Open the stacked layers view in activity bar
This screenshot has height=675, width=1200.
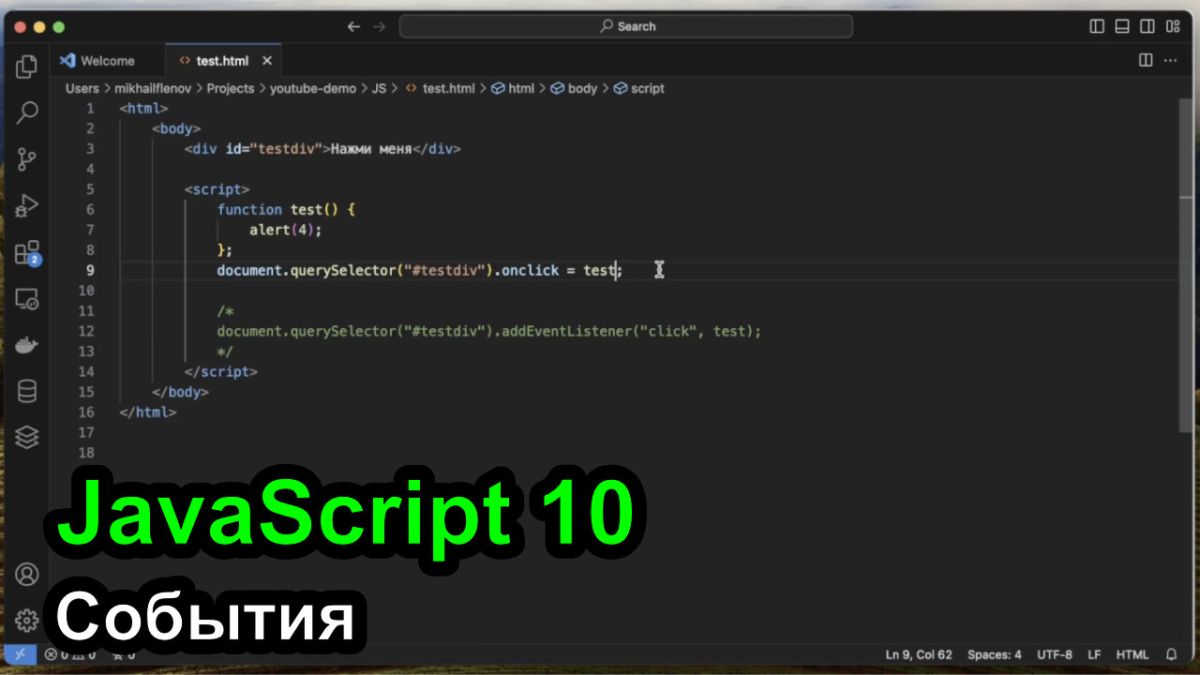[x=27, y=437]
